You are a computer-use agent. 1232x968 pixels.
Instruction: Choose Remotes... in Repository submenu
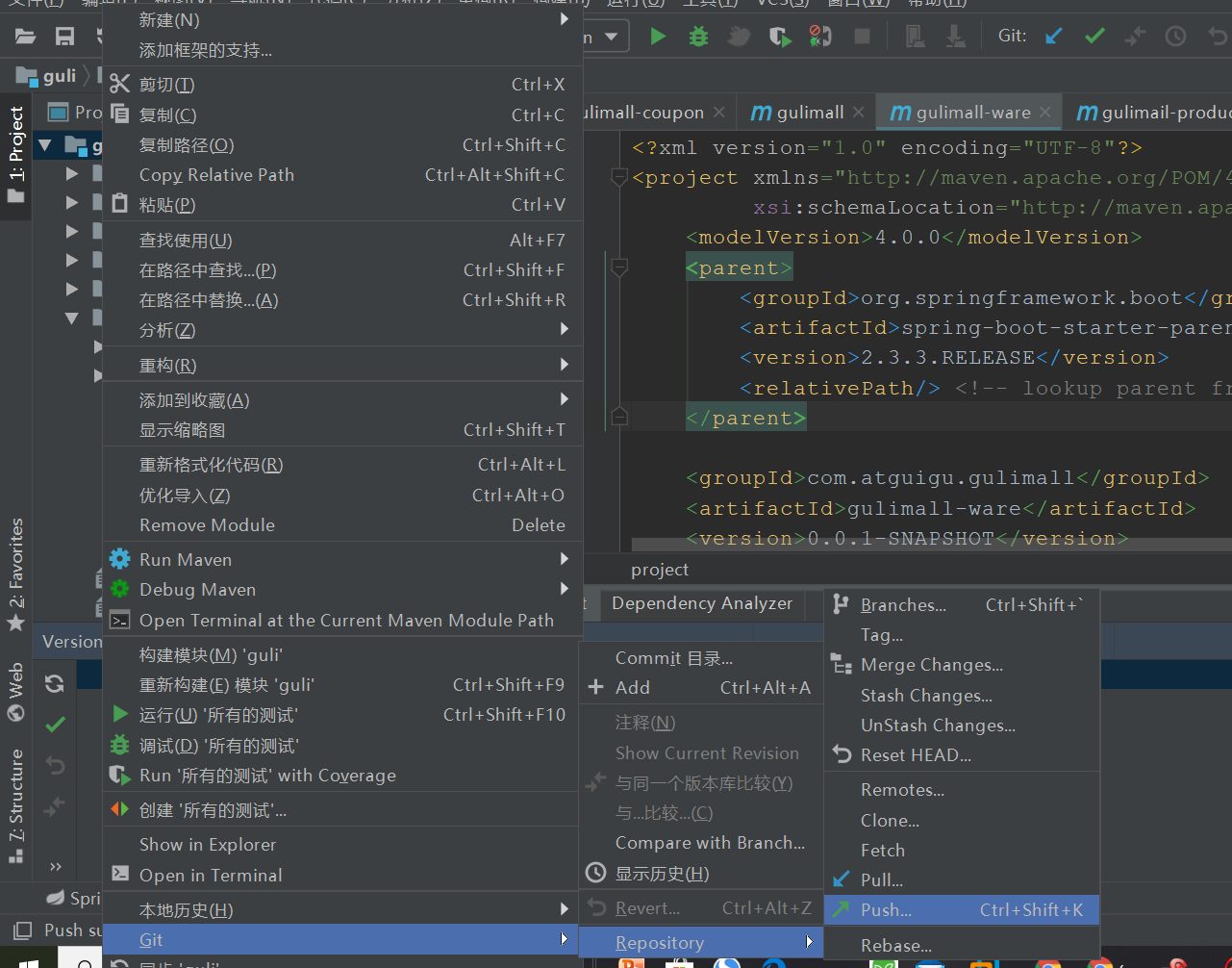962,790
